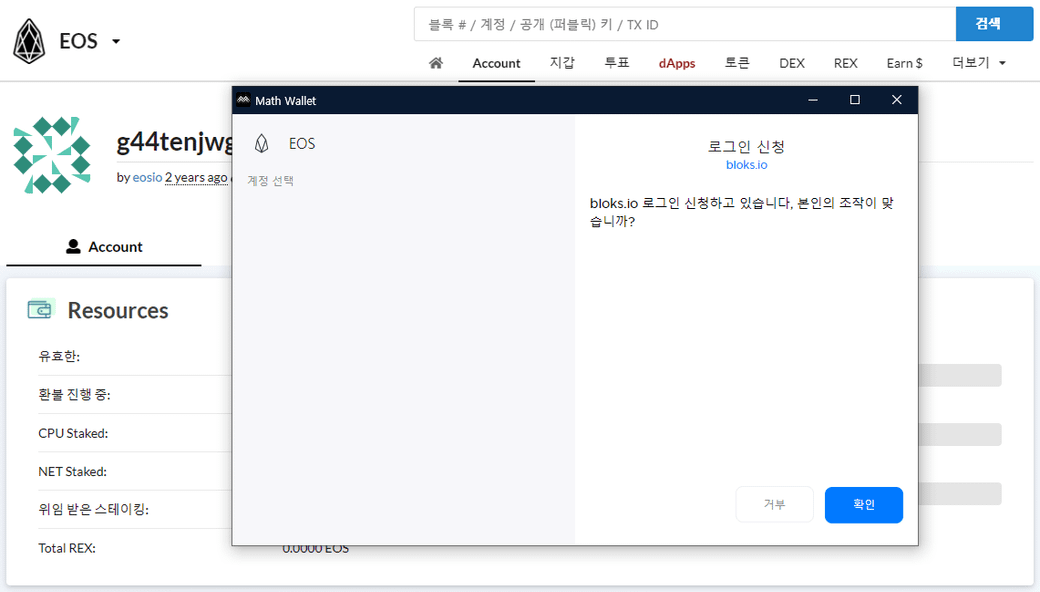Expand the EOS chain selector dropdown
This screenshot has height=592, width=1040.
(x=116, y=42)
